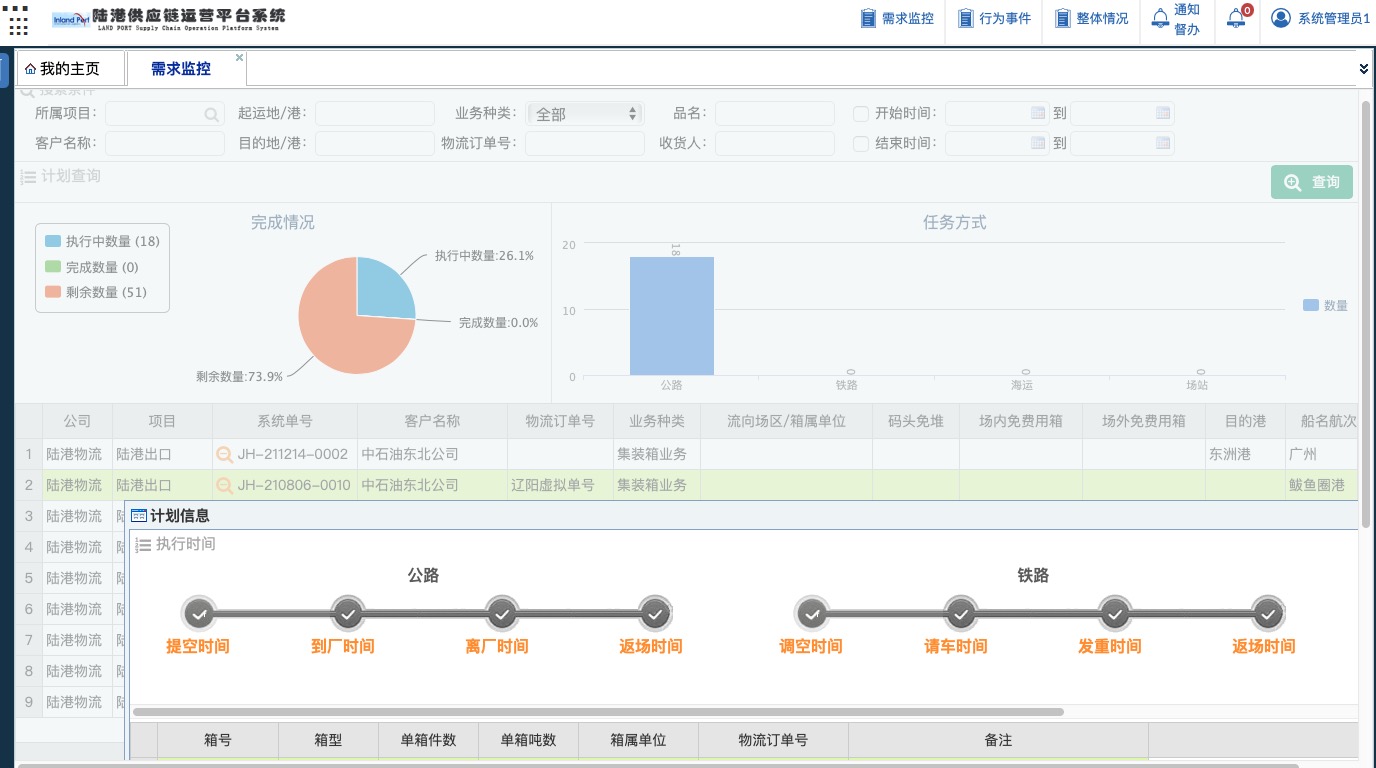Open the 通知督办 bell icon

coord(1160,18)
